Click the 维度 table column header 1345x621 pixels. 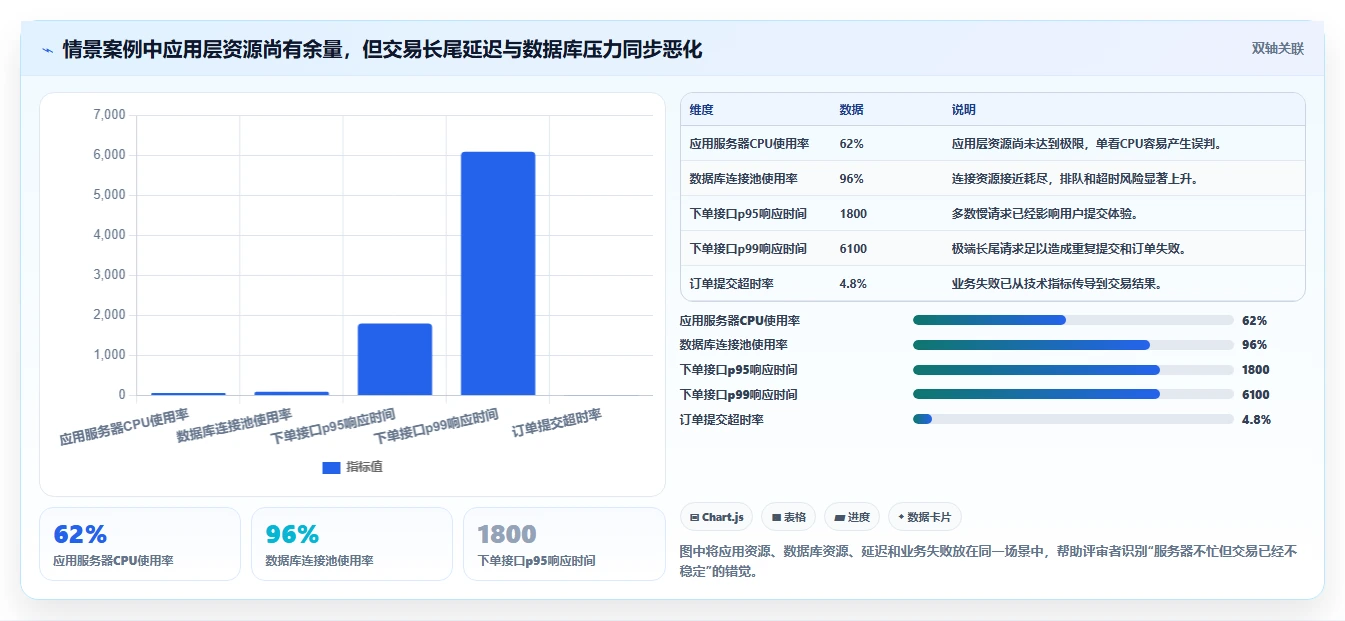[x=702, y=110]
